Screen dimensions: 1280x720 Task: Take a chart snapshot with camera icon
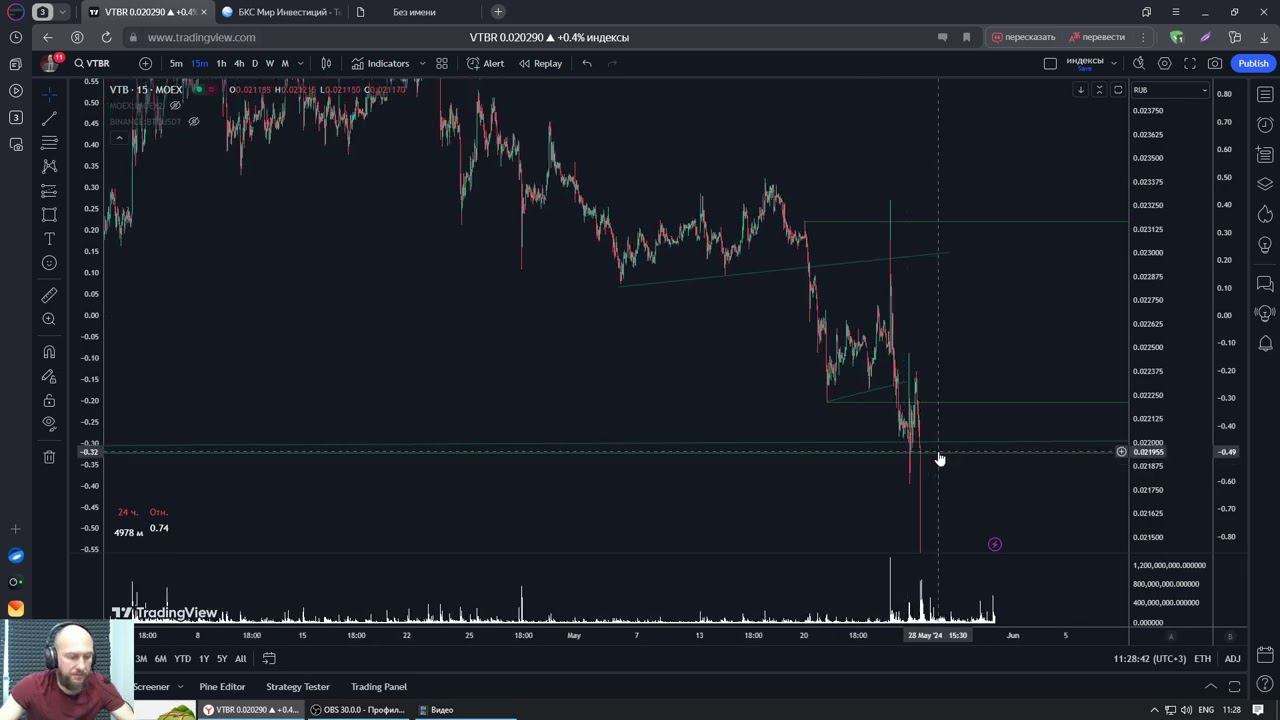(x=1215, y=63)
